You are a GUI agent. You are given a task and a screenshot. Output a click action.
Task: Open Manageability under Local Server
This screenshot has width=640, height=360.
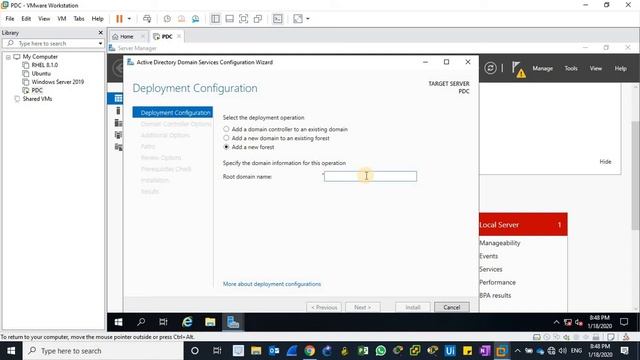[x=500, y=243]
